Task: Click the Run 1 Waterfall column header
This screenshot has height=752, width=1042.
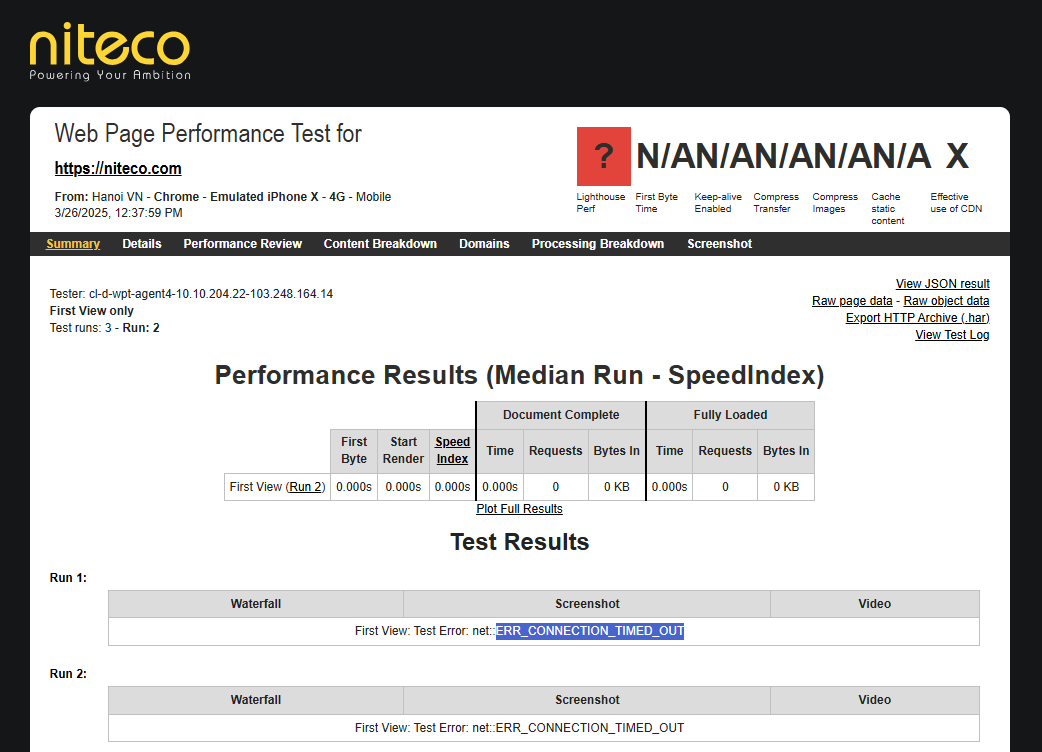Action: tap(256, 604)
